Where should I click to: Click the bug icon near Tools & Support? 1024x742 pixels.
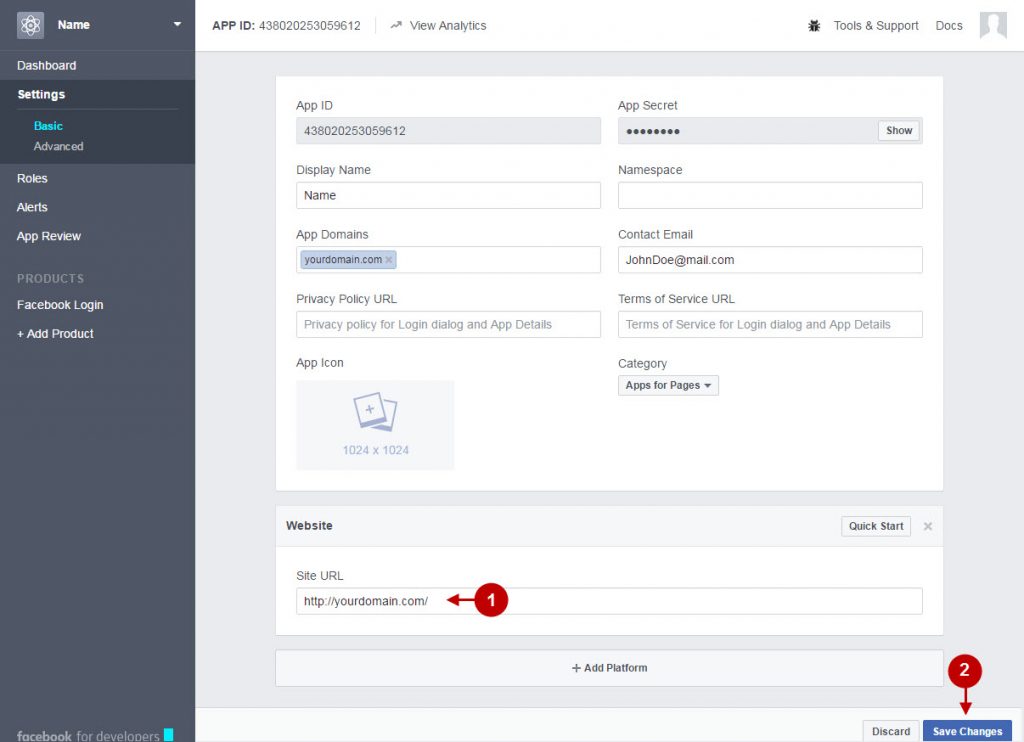click(814, 25)
